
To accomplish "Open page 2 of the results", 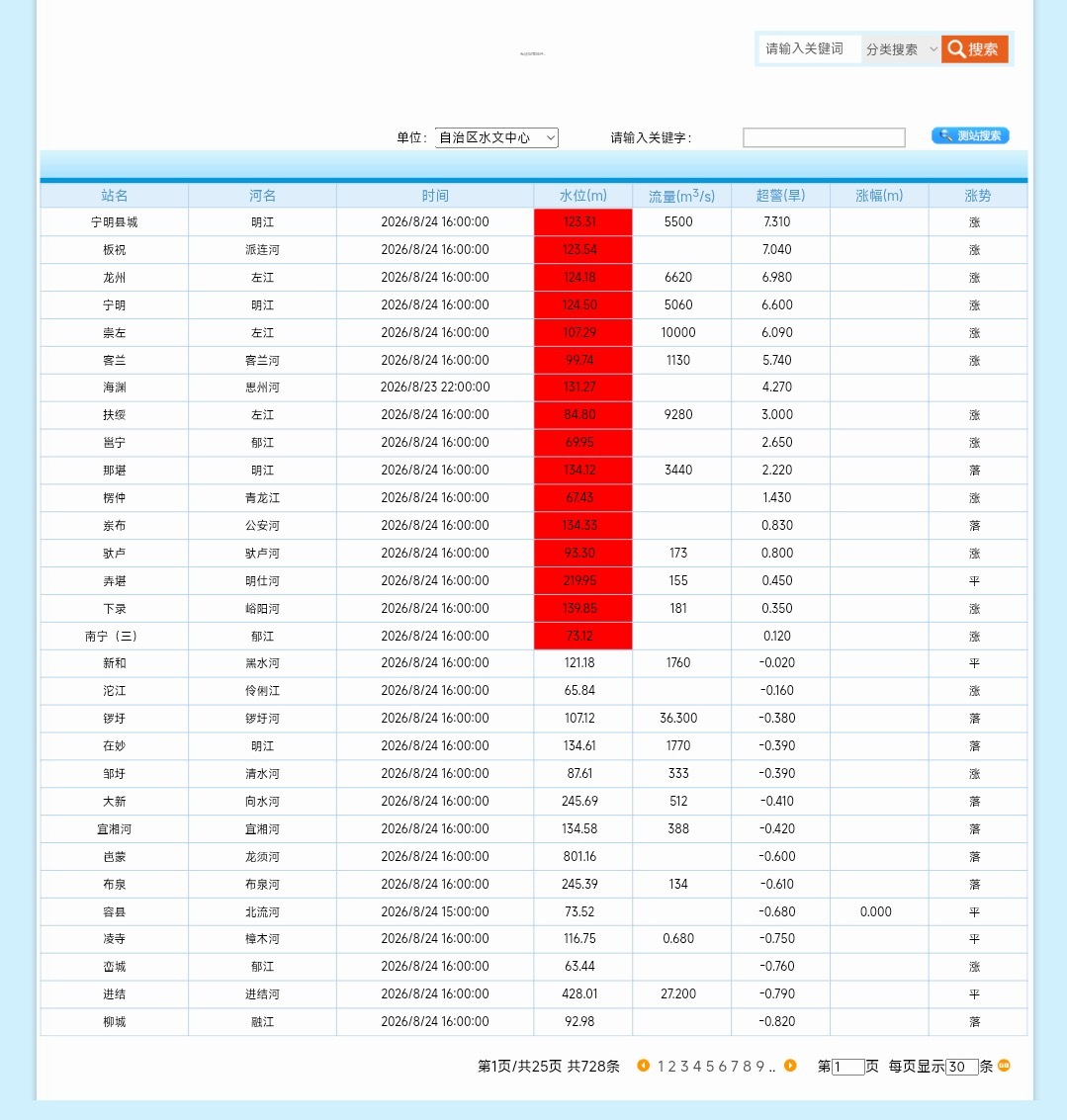I will pyautogui.click(x=672, y=1067).
